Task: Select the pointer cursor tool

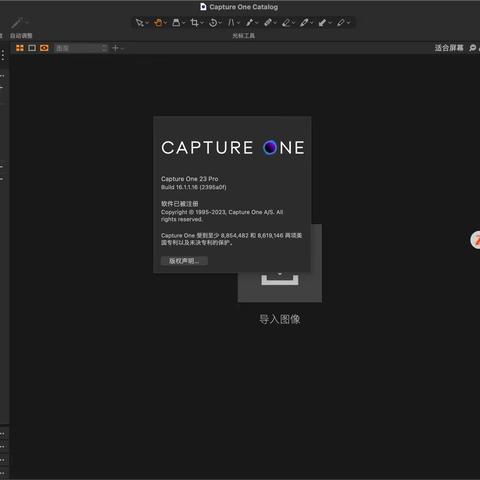Action: (x=139, y=23)
